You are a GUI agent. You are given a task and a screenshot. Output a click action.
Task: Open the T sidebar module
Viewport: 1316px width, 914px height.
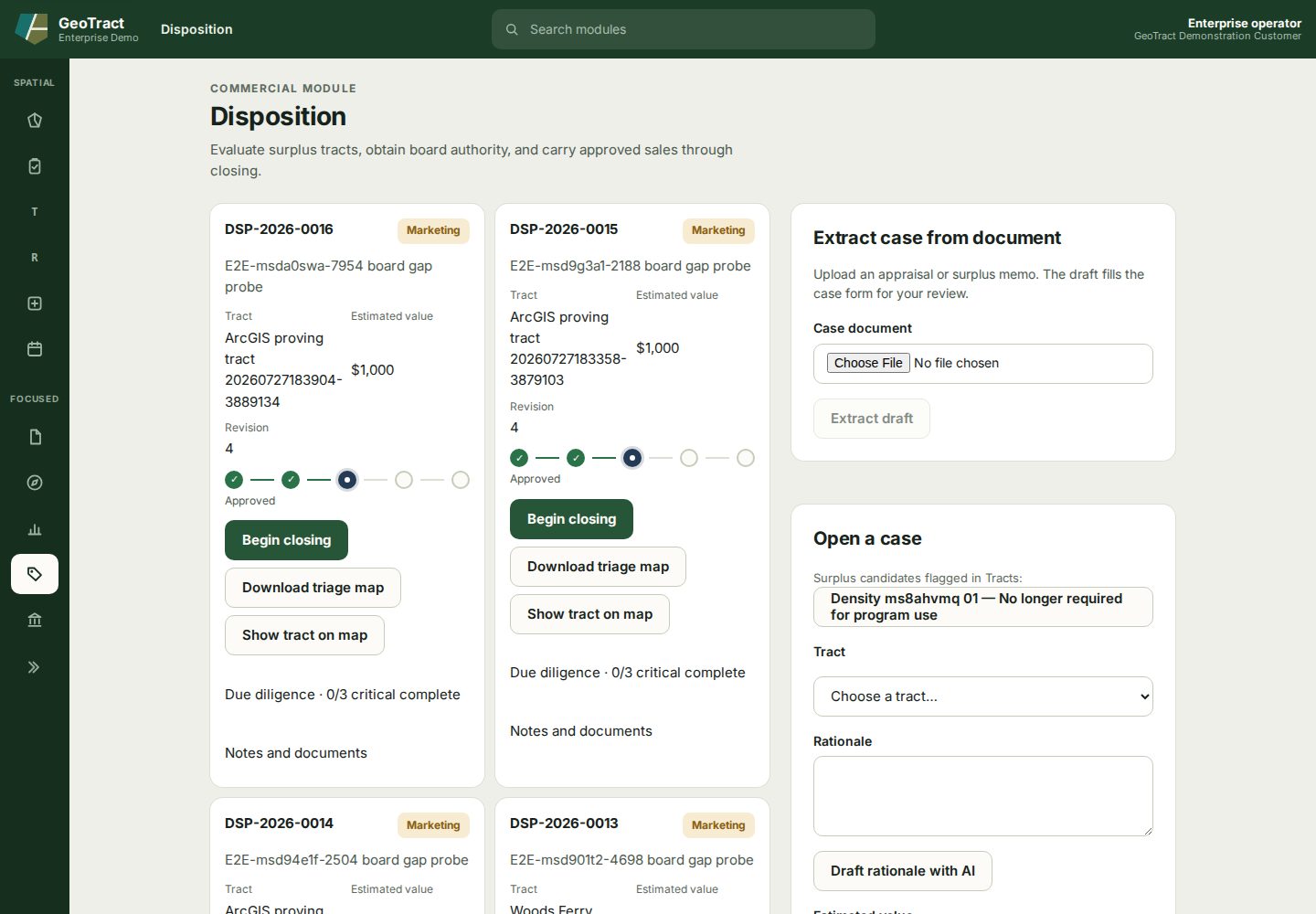click(35, 212)
